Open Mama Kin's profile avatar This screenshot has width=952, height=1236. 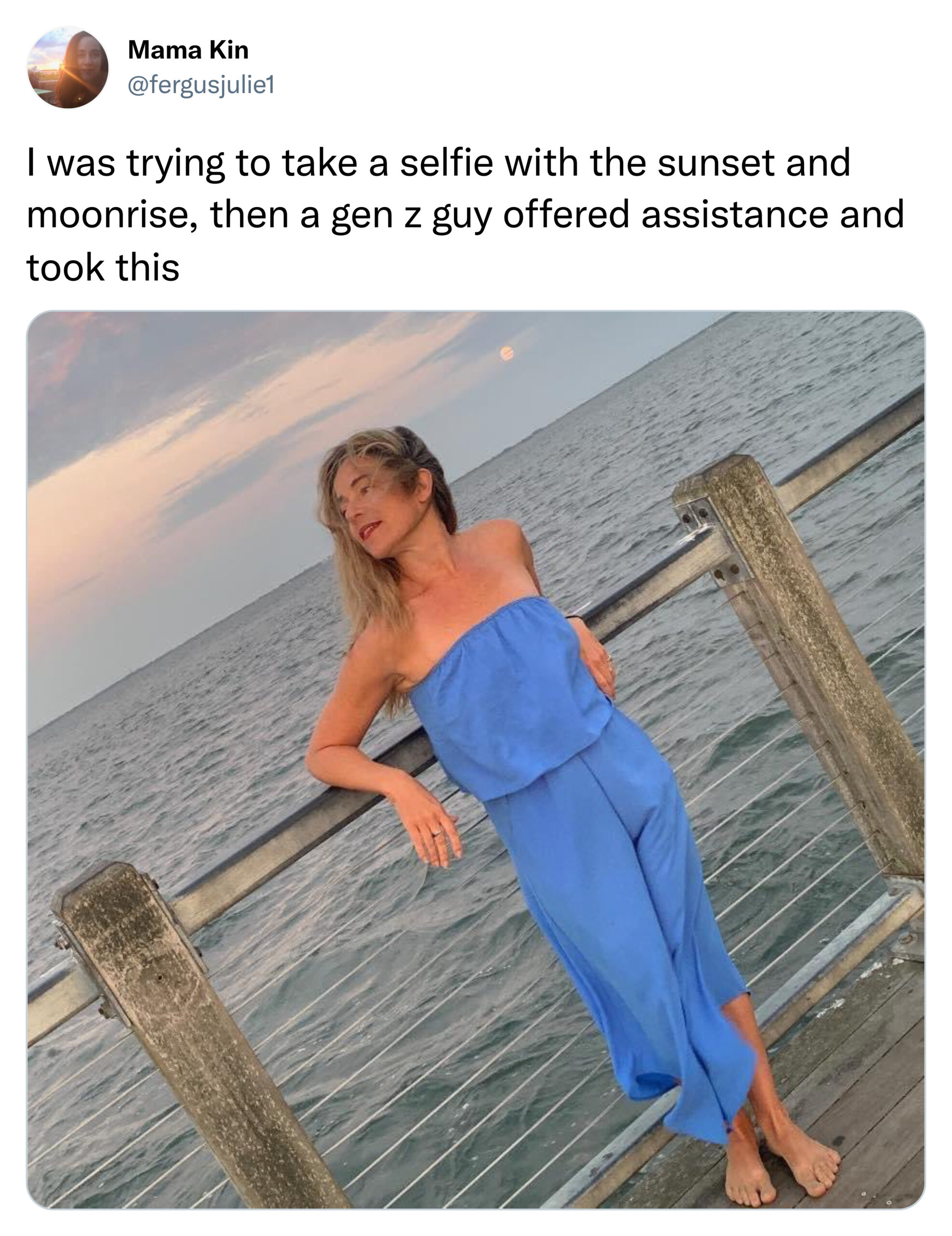68,67
